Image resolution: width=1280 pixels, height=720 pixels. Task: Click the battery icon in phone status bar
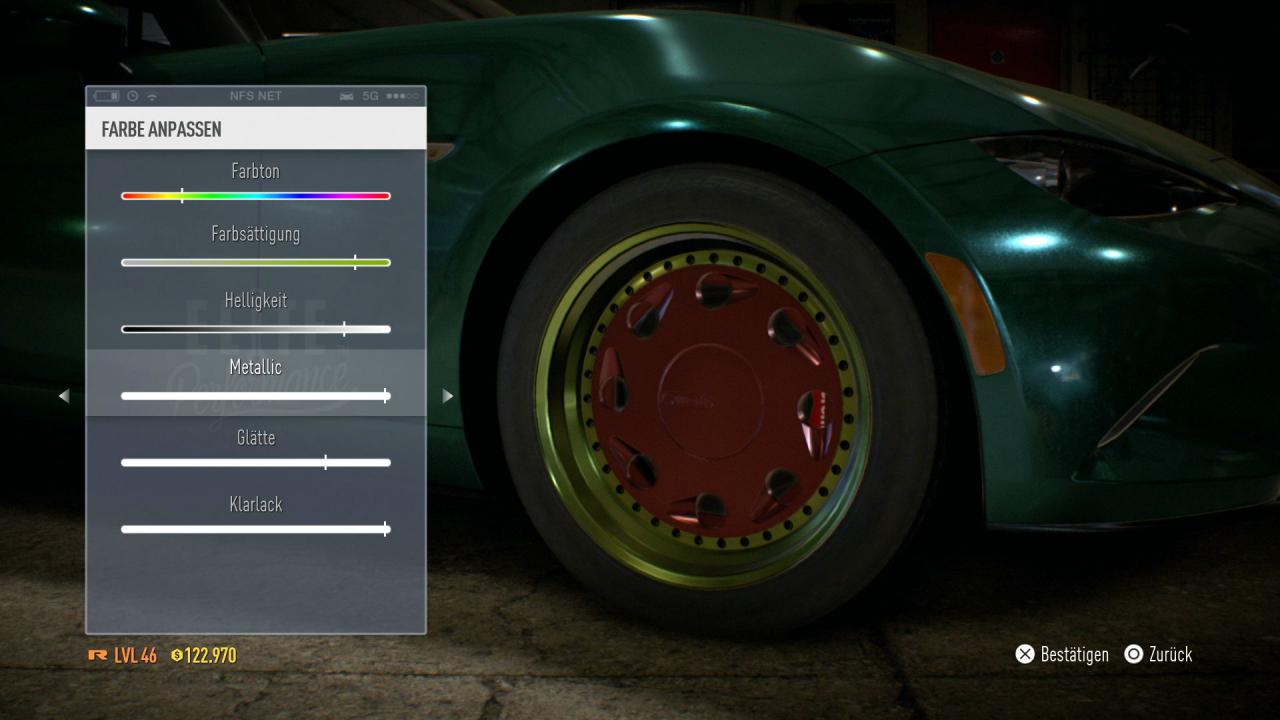pos(107,96)
